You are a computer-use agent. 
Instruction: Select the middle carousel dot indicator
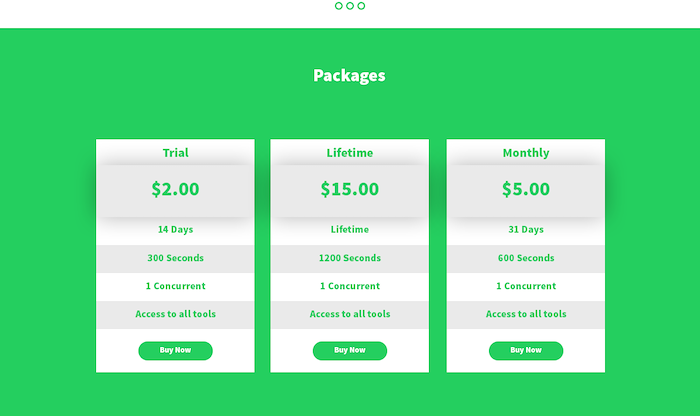tap(350, 6)
